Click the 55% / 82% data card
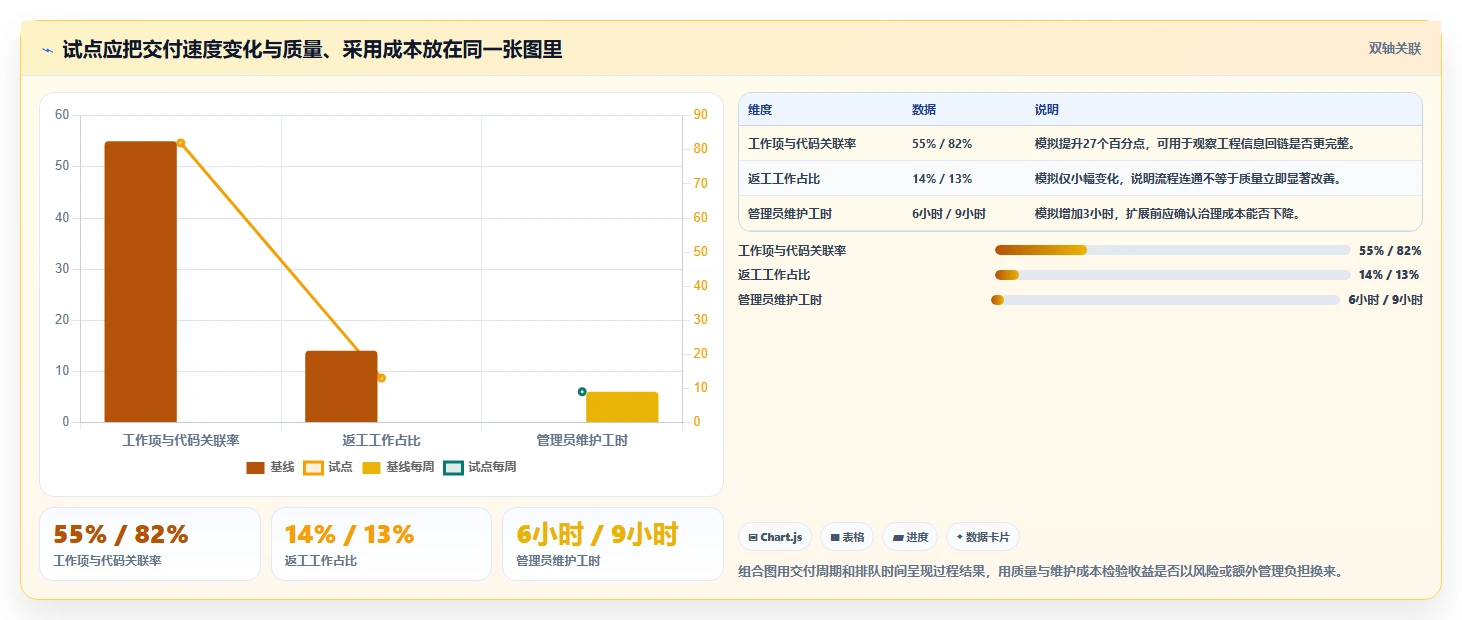This screenshot has width=1462, height=620. tap(150, 544)
